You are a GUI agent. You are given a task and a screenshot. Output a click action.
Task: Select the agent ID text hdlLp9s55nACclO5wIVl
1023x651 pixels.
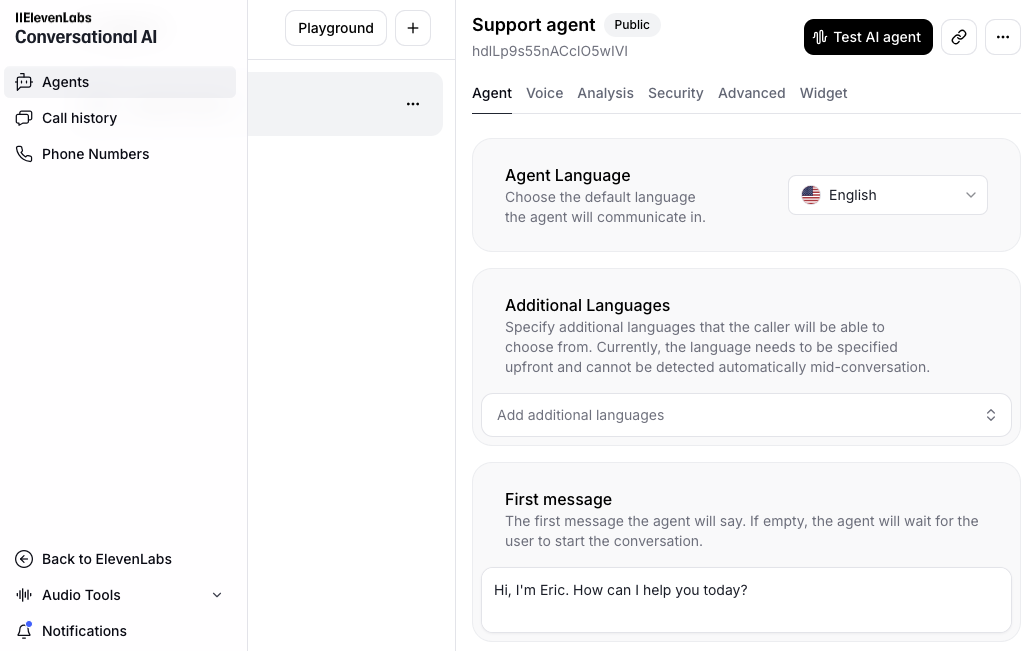550,51
